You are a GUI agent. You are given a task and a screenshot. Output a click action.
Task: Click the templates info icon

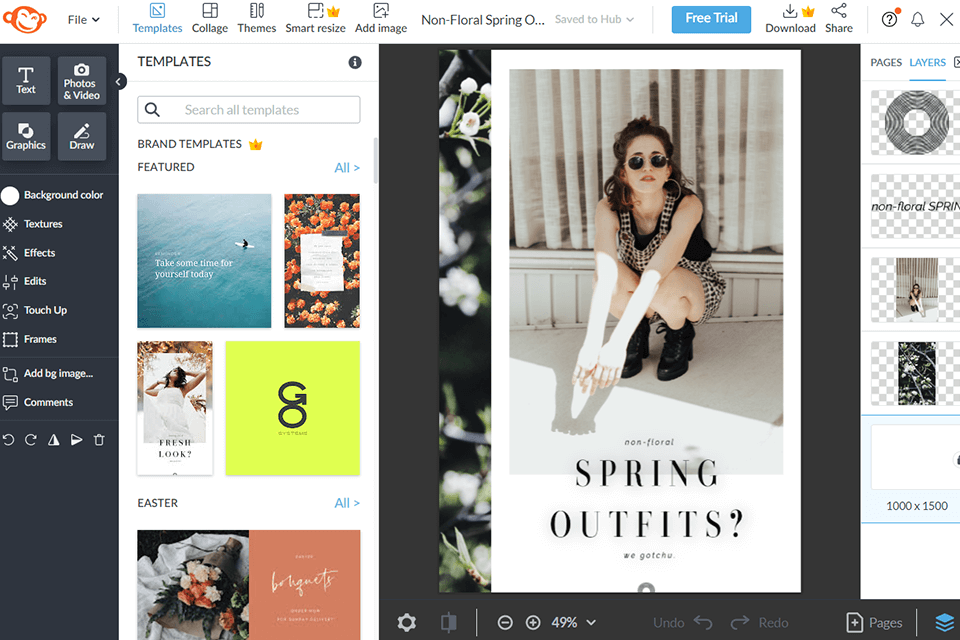[x=355, y=62]
